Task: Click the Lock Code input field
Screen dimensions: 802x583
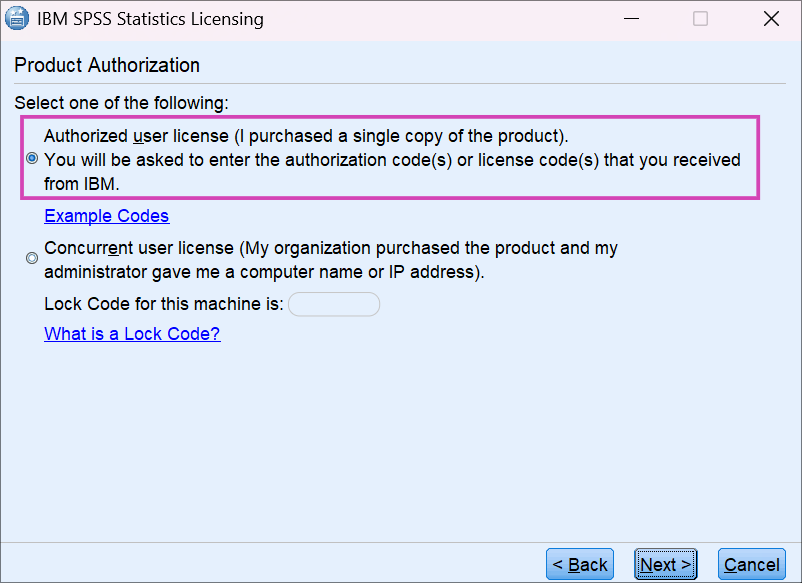Action: 334,303
